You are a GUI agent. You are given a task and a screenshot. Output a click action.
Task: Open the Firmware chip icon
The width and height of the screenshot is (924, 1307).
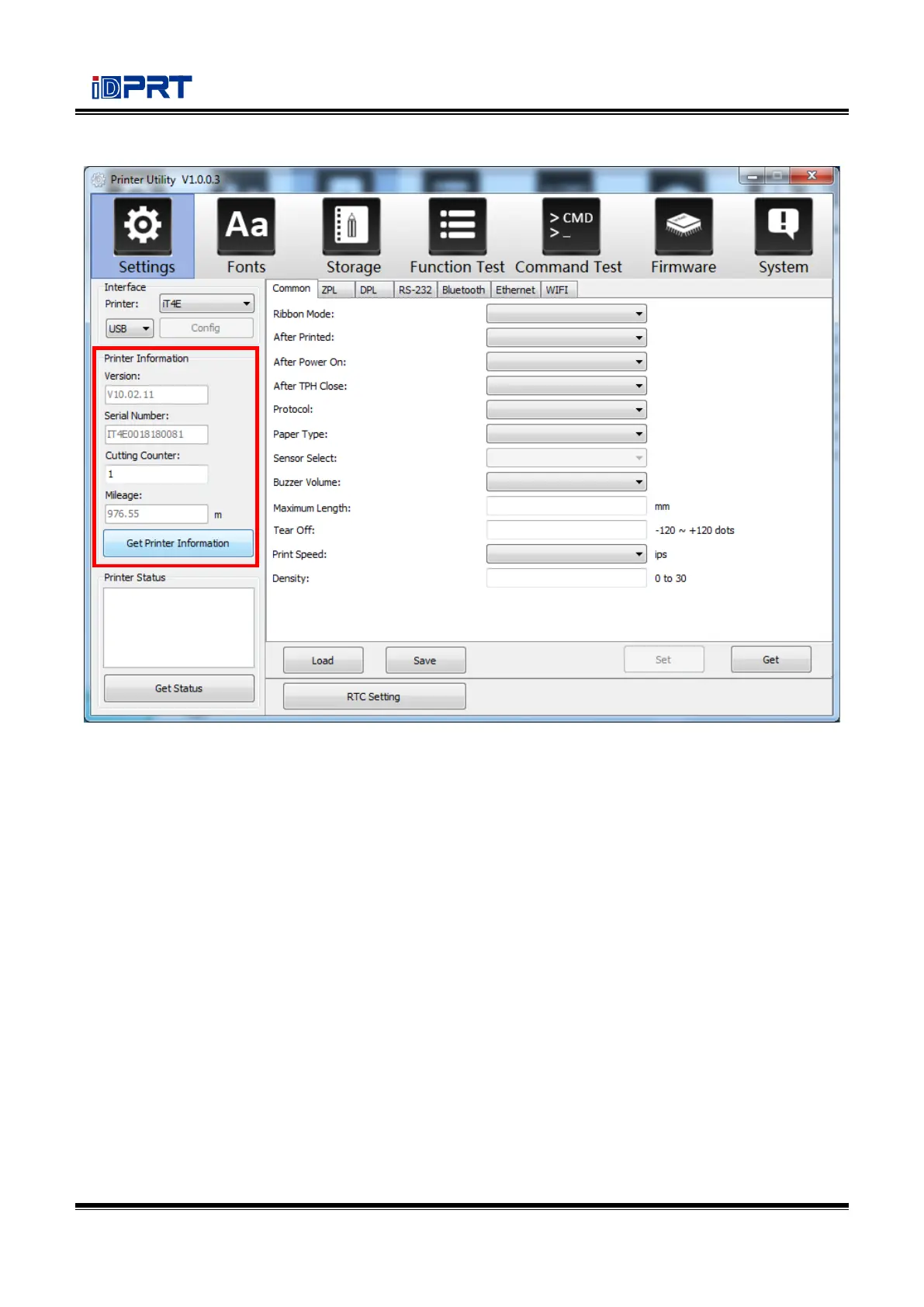[x=683, y=226]
